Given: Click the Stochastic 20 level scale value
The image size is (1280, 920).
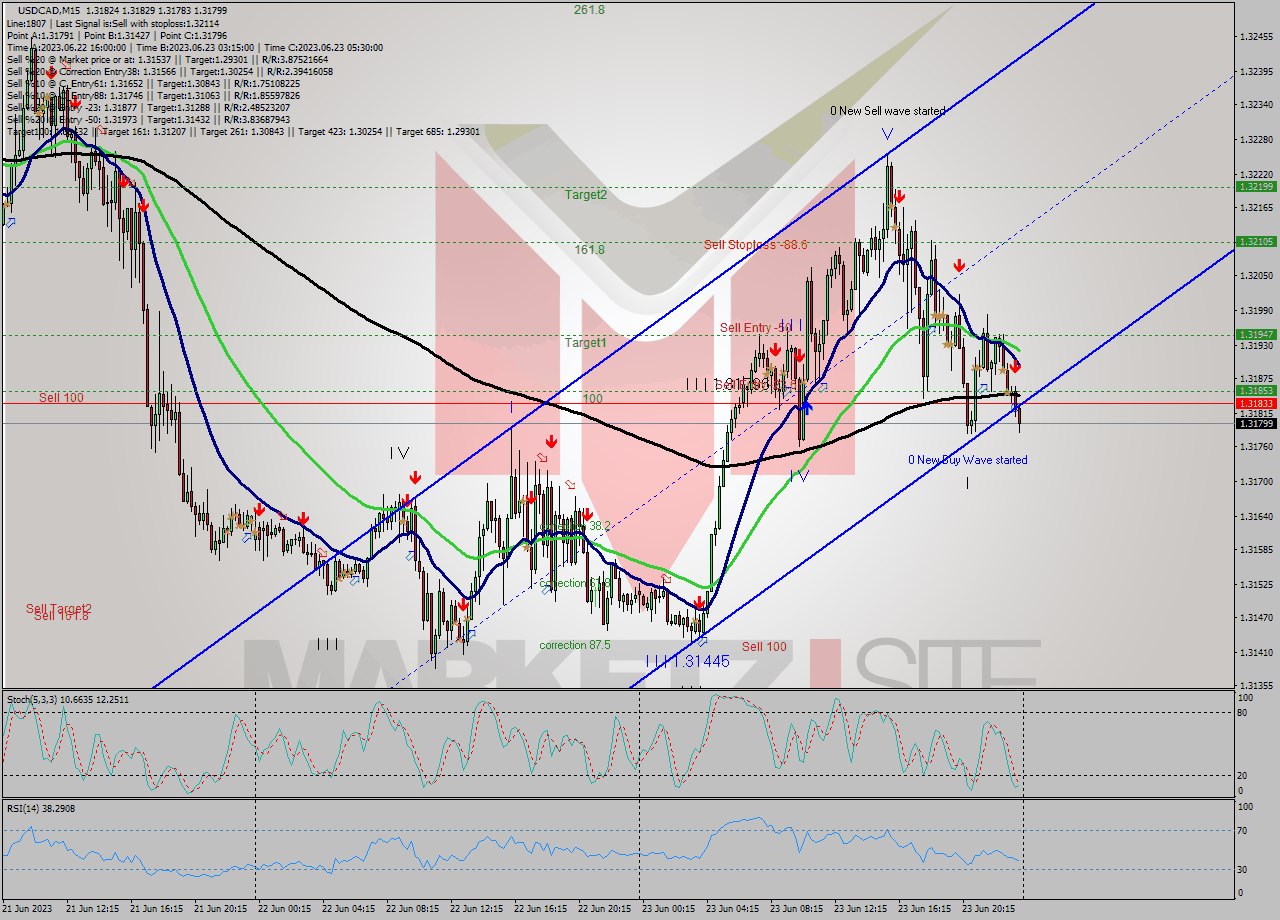Looking at the screenshot, I should (1243, 775).
